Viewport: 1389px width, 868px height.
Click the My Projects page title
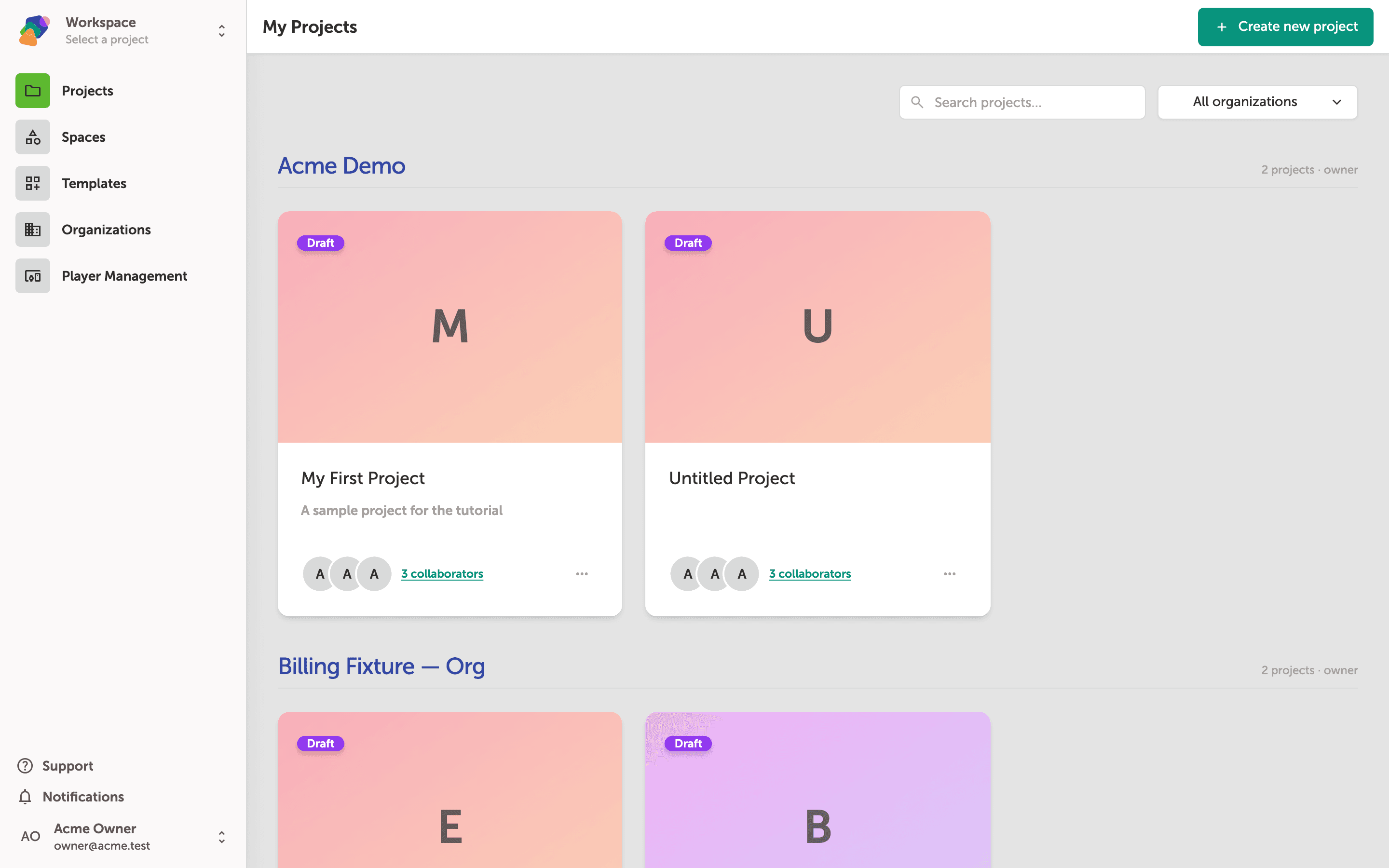(310, 27)
